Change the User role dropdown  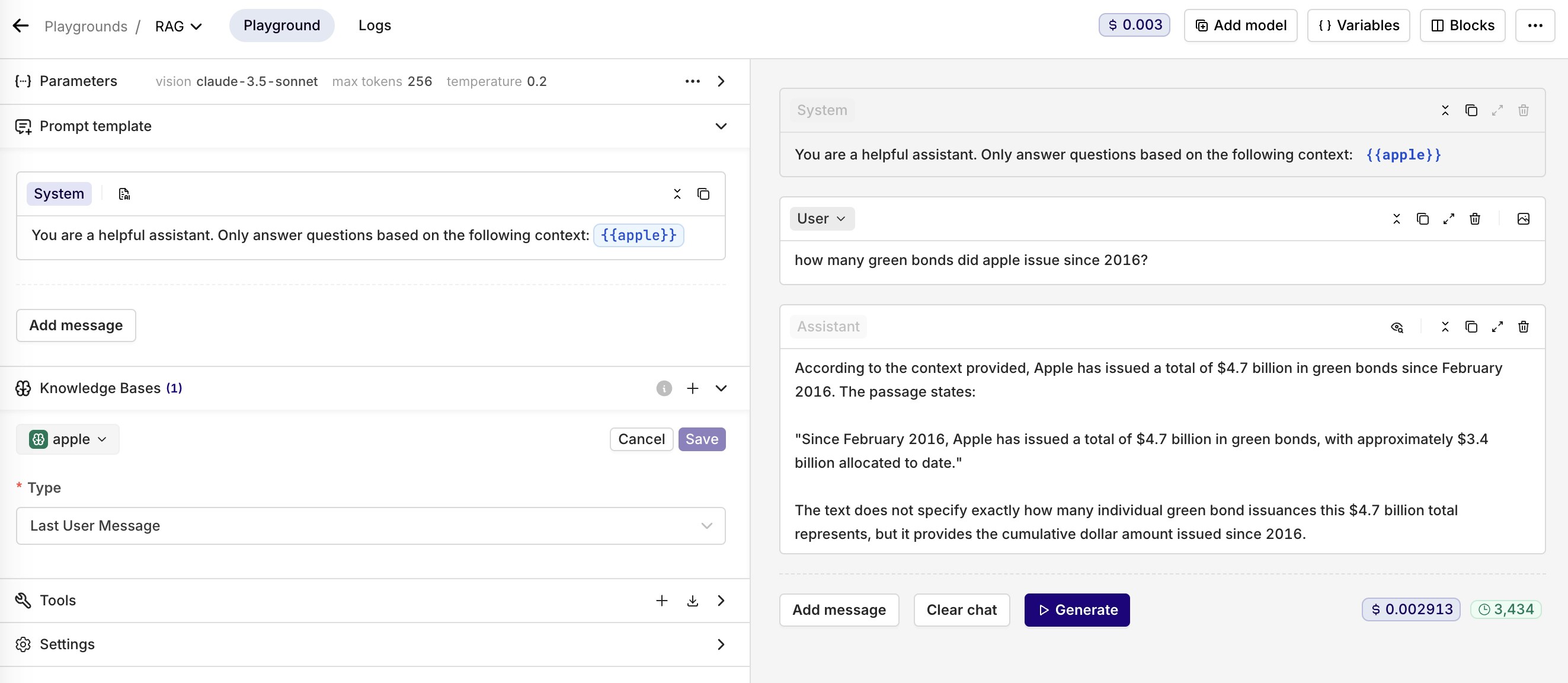[822, 219]
